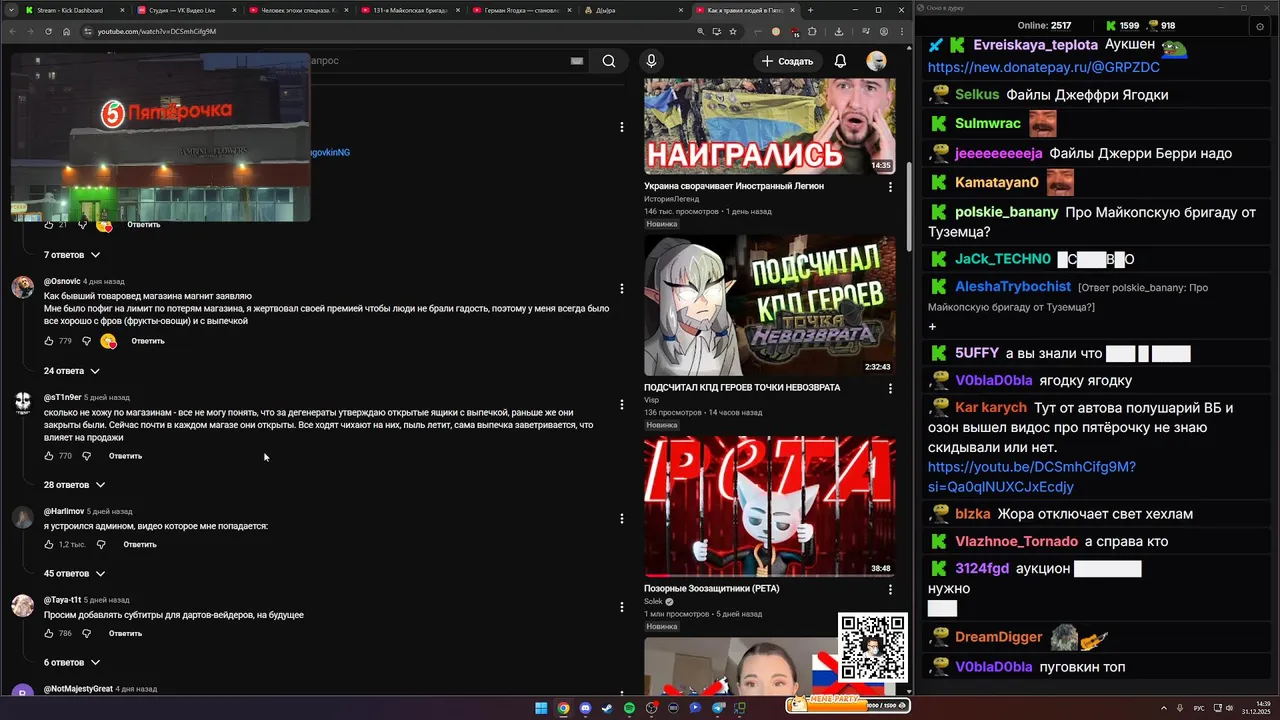The height and width of the screenshot is (720, 1280).
Task: Expand 45 ответов replies under @Harlimov
Action: click(74, 574)
